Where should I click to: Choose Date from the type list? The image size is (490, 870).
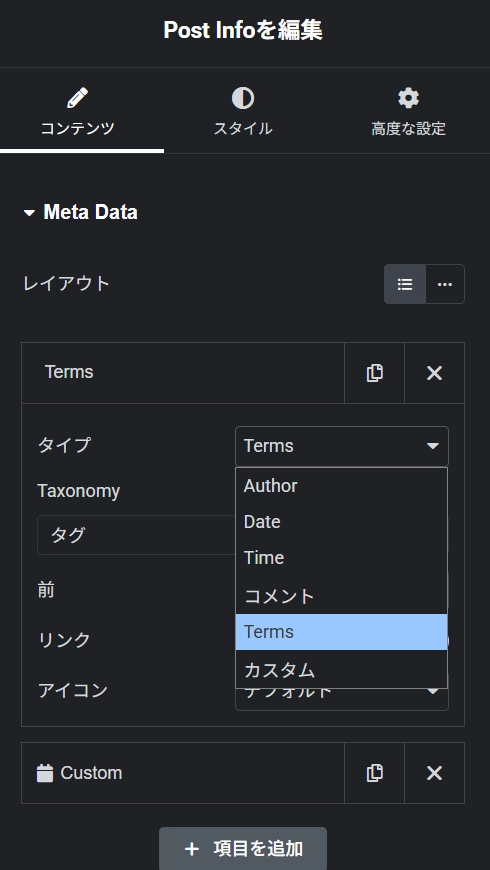click(x=341, y=522)
